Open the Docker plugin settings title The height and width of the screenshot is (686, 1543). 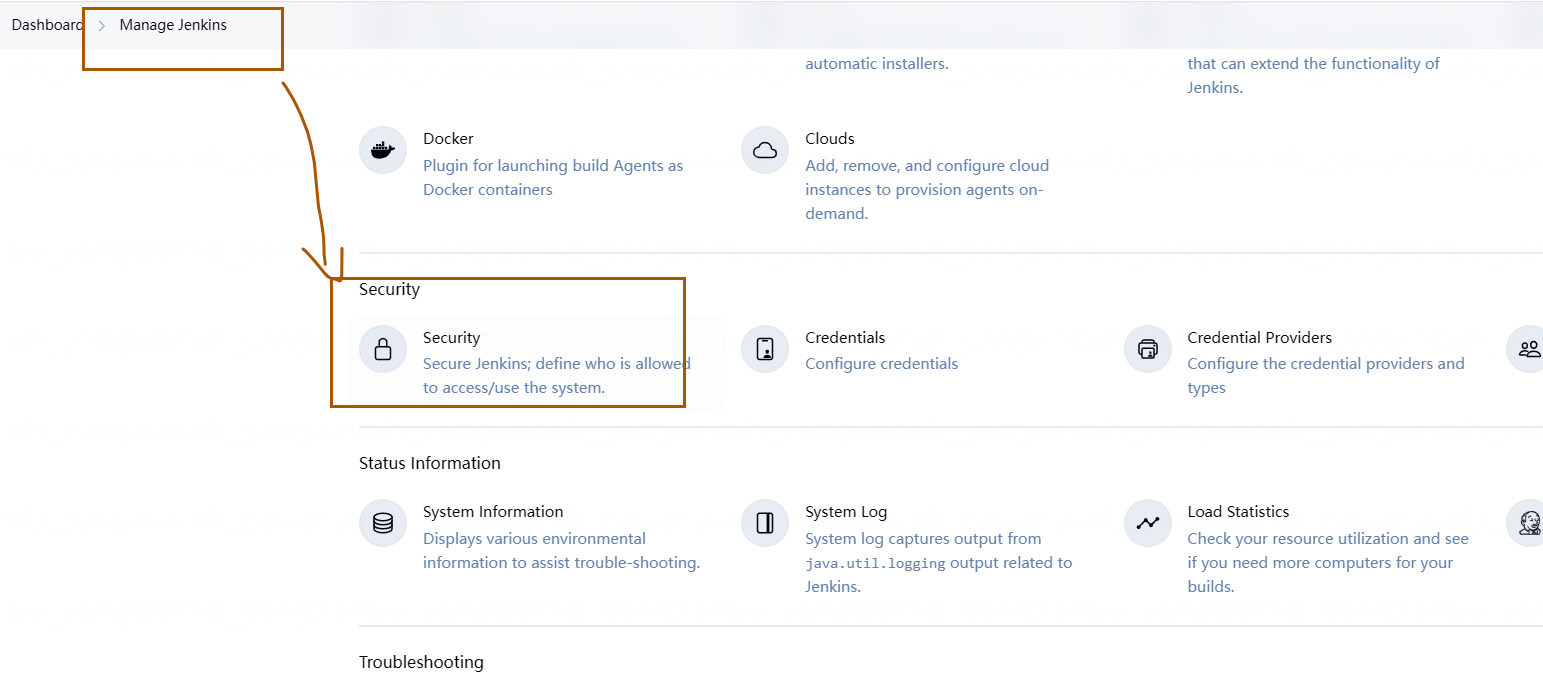pyautogui.click(x=448, y=138)
